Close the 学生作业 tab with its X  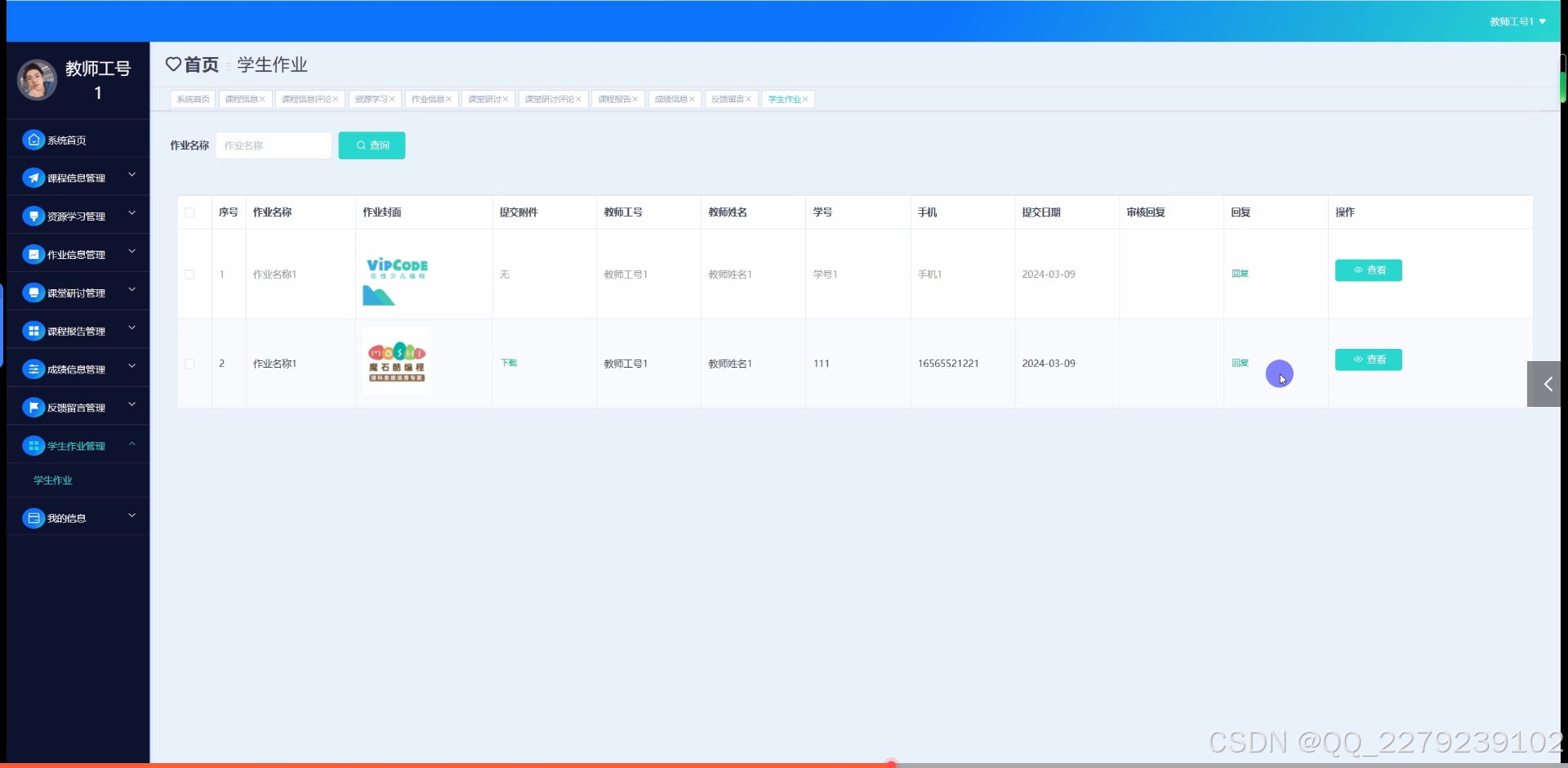point(805,99)
